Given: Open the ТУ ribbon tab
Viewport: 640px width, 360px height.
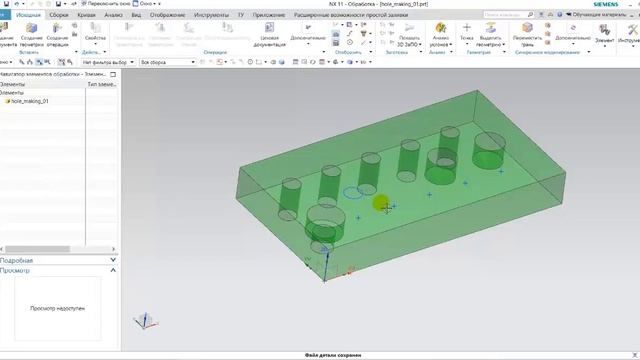Looking at the screenshot, I should (x=241, y=15).
